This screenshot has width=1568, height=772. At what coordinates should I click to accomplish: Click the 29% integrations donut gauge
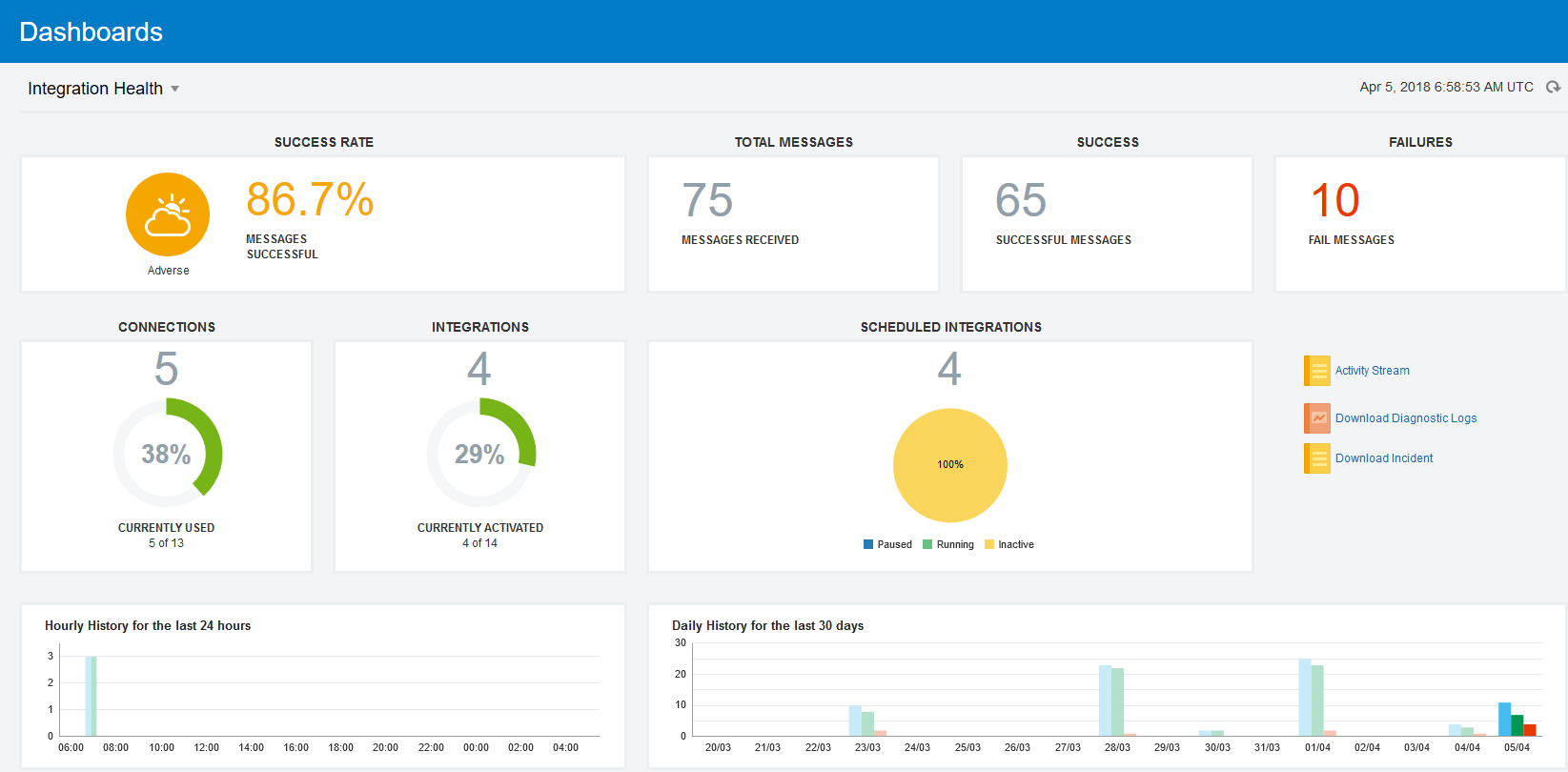480,453
